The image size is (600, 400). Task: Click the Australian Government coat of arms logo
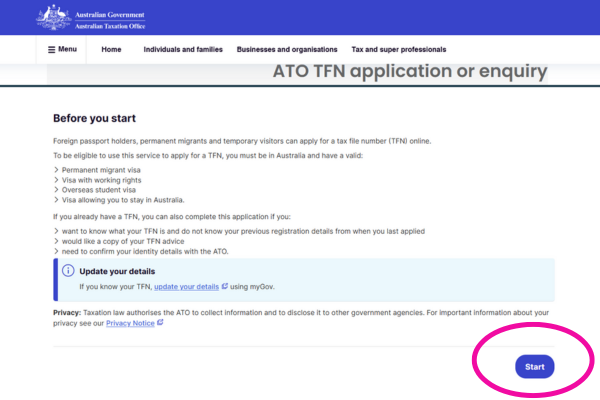pyautogui.click(x=48, y=16)
